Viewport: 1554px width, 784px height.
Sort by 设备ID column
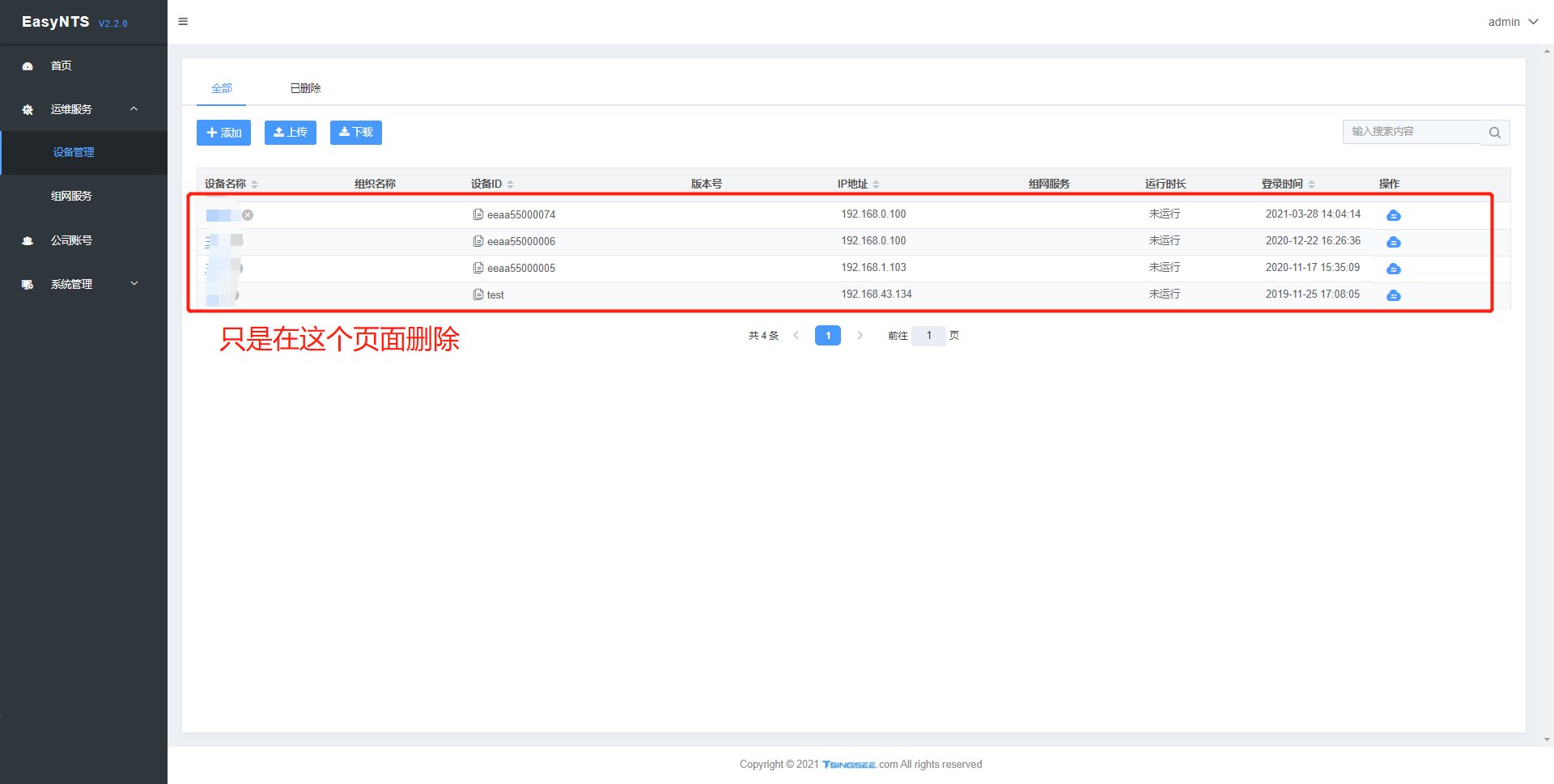(510, 184)
